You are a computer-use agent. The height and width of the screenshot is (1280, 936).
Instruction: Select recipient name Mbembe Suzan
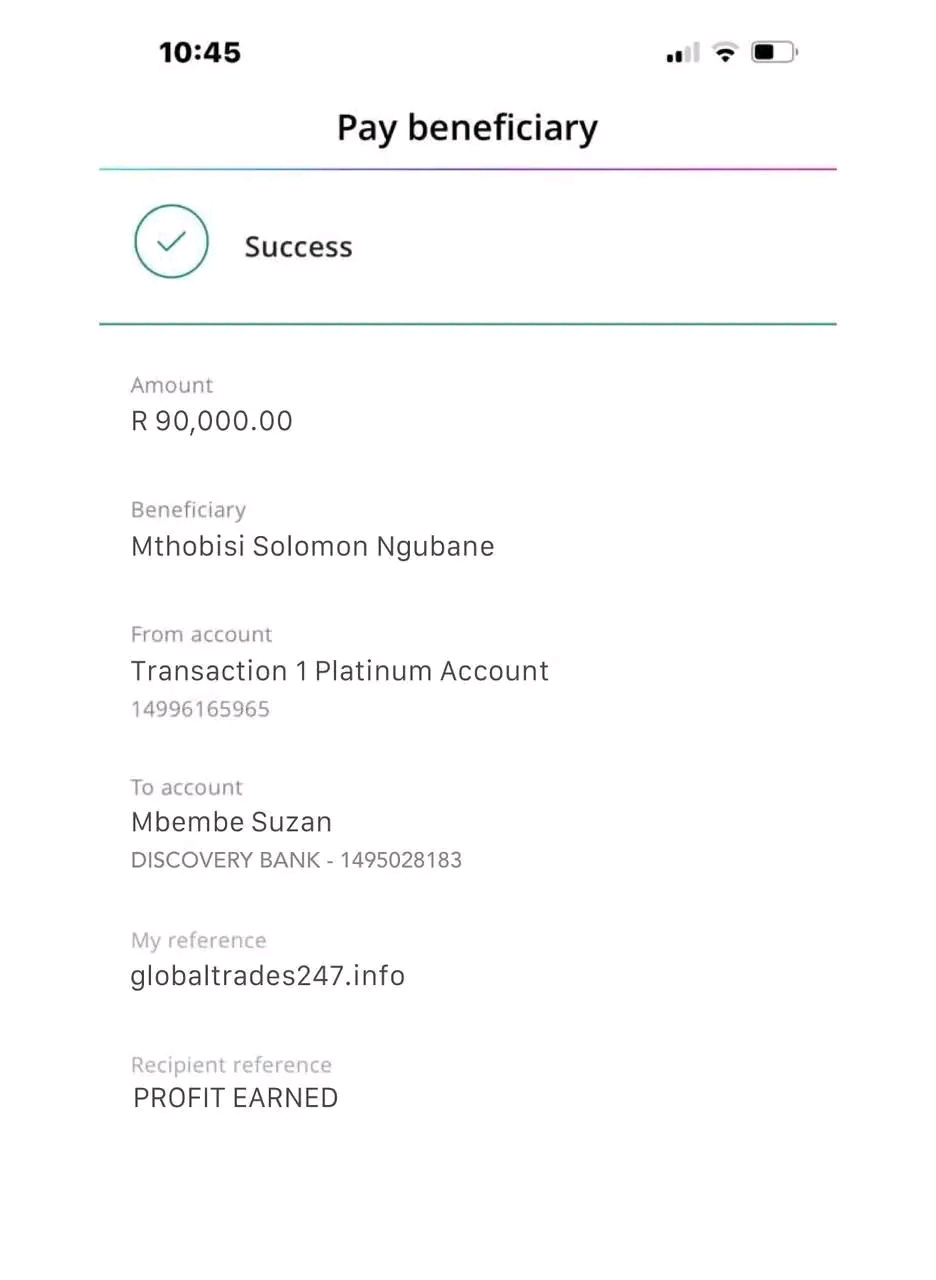(x=231, y=822)
